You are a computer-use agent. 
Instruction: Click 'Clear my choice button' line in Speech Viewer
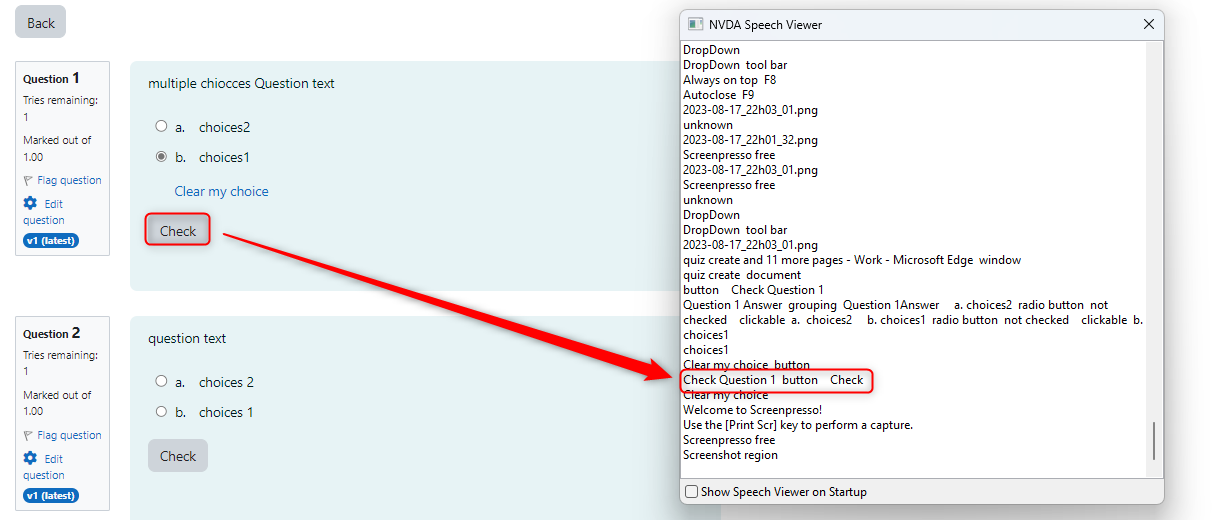point(746,365)
